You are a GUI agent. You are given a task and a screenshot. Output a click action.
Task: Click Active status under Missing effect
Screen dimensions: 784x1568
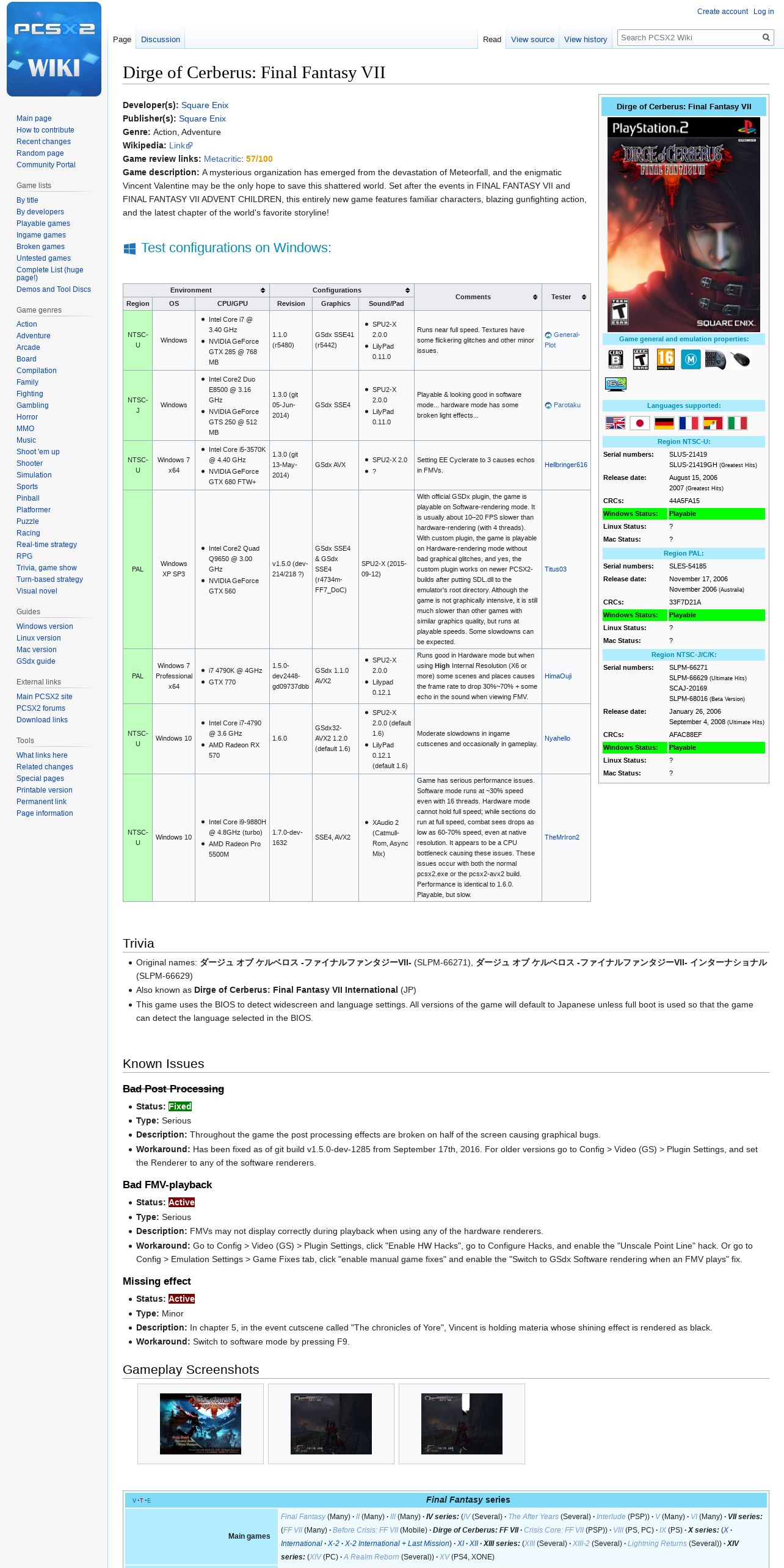point(181,1299)
